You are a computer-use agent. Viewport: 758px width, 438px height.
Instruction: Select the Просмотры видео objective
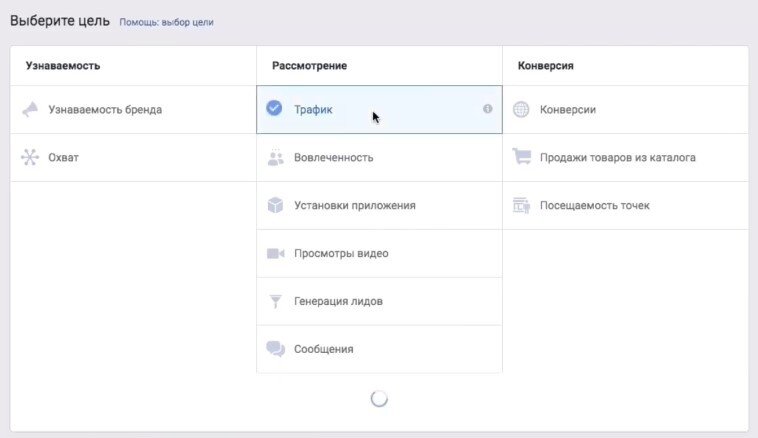coord(379,253)
